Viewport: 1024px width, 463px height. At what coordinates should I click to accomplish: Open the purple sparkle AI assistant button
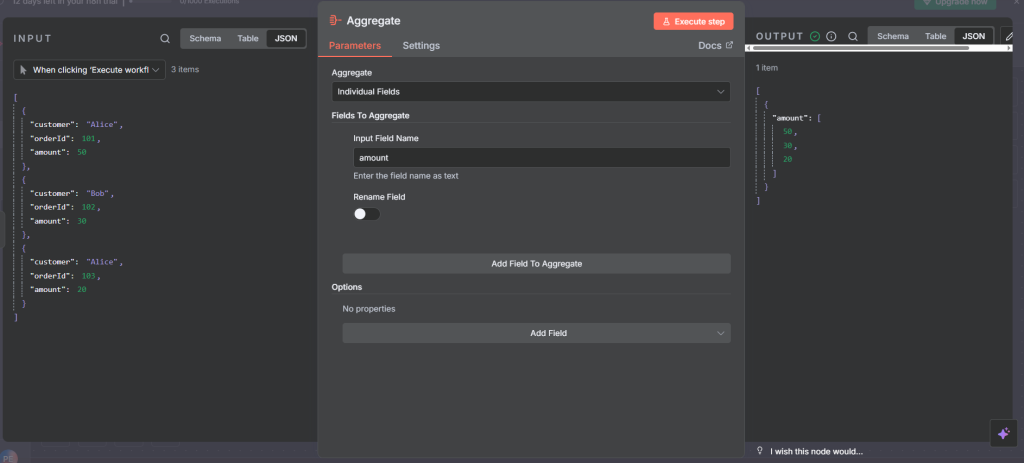(x=1003, y=433)
